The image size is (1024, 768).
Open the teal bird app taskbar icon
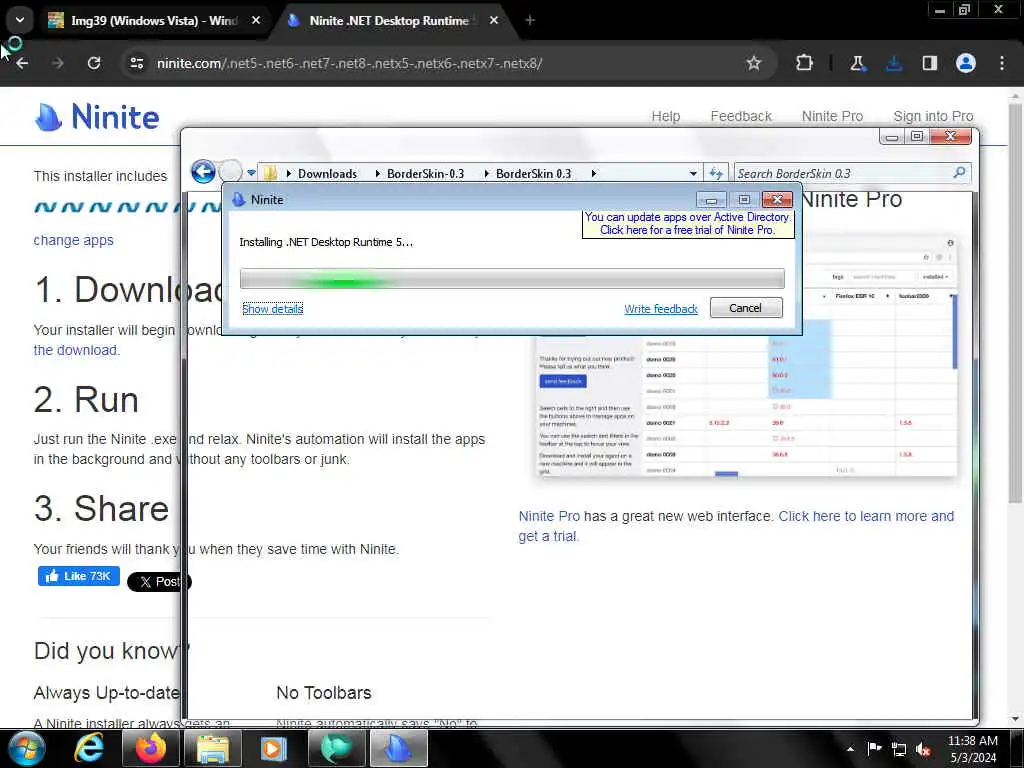click(336, 748)
